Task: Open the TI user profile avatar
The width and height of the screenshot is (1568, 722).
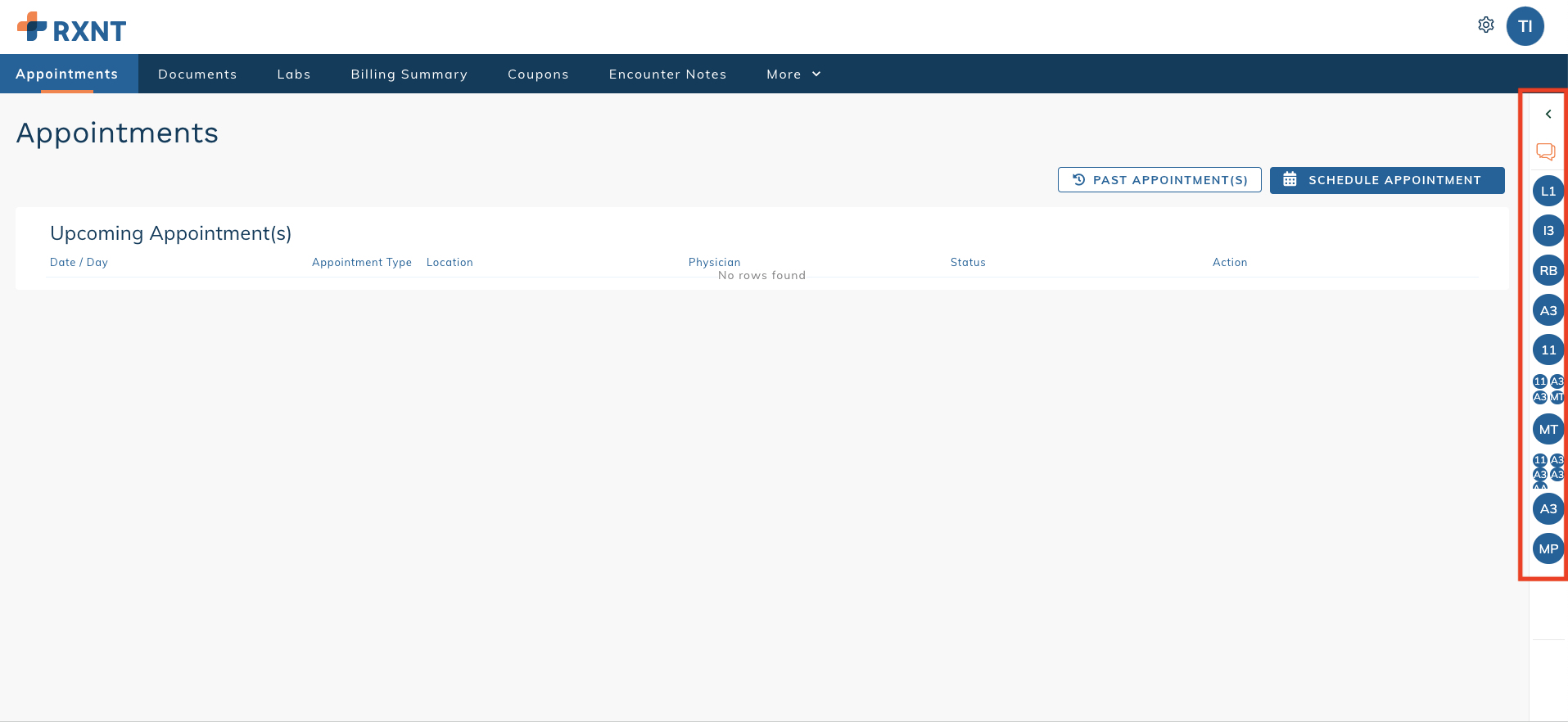Action: [1525, 26]
